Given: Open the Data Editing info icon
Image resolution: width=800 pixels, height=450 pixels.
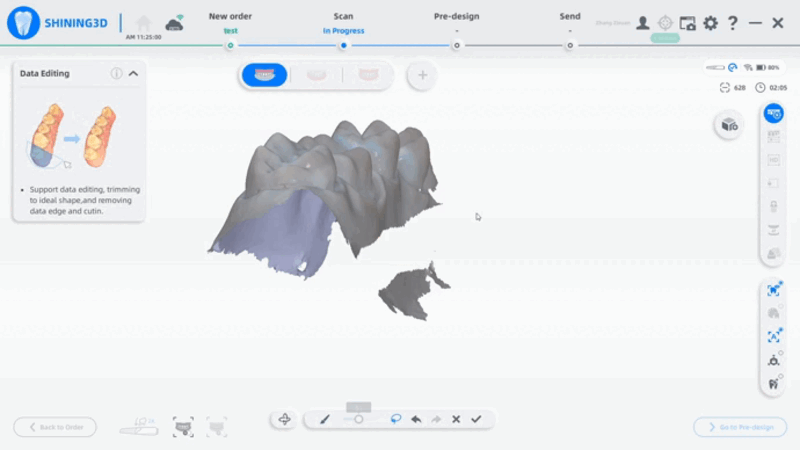Looking at the screenshot, I should (116, 73).
